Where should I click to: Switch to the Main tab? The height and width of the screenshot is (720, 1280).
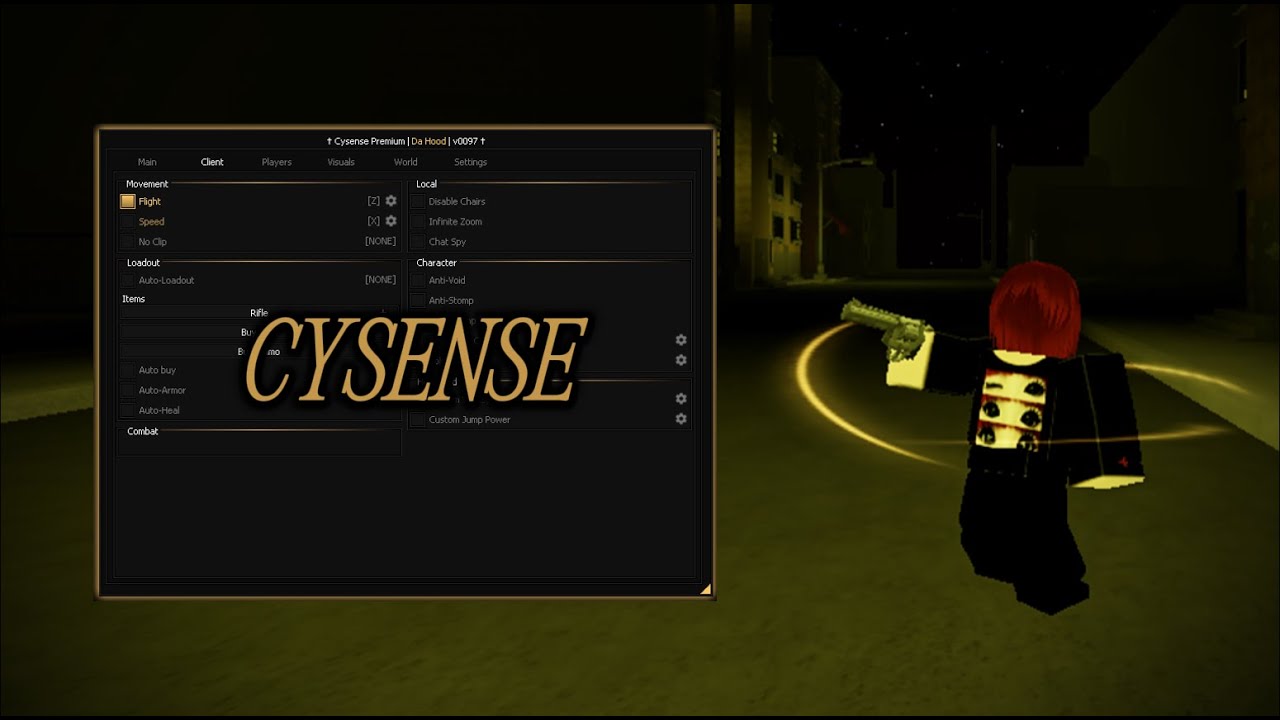(147, 162)
